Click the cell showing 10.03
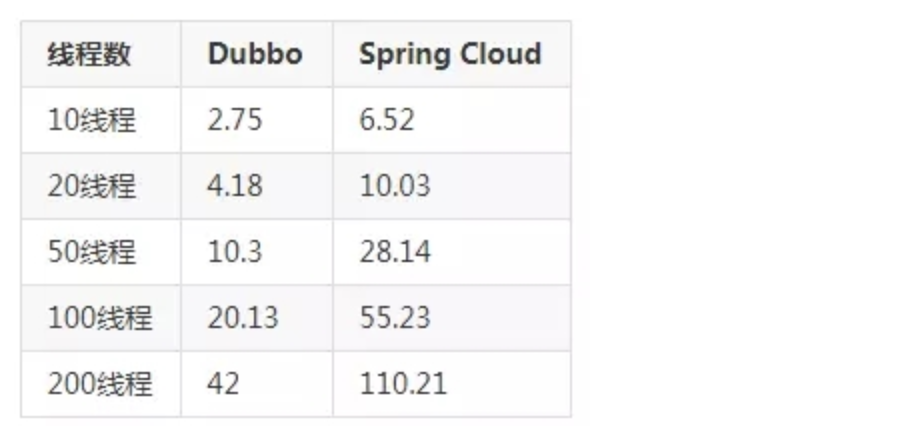The width and height of the screenshot is (918, 436). tap(394, 186)
